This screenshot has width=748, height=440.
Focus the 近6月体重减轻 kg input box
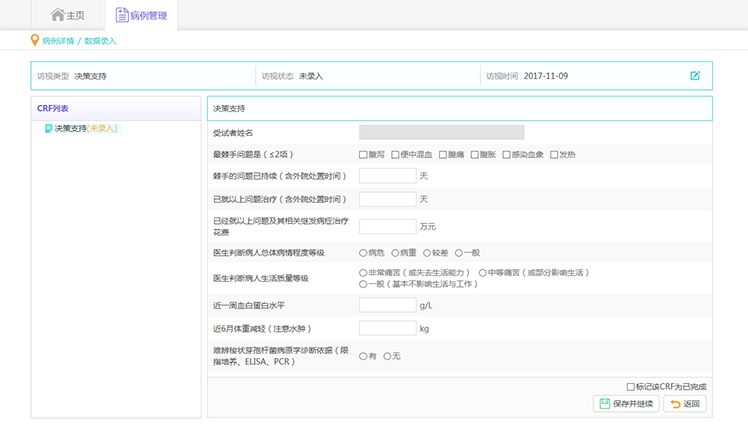387,328
